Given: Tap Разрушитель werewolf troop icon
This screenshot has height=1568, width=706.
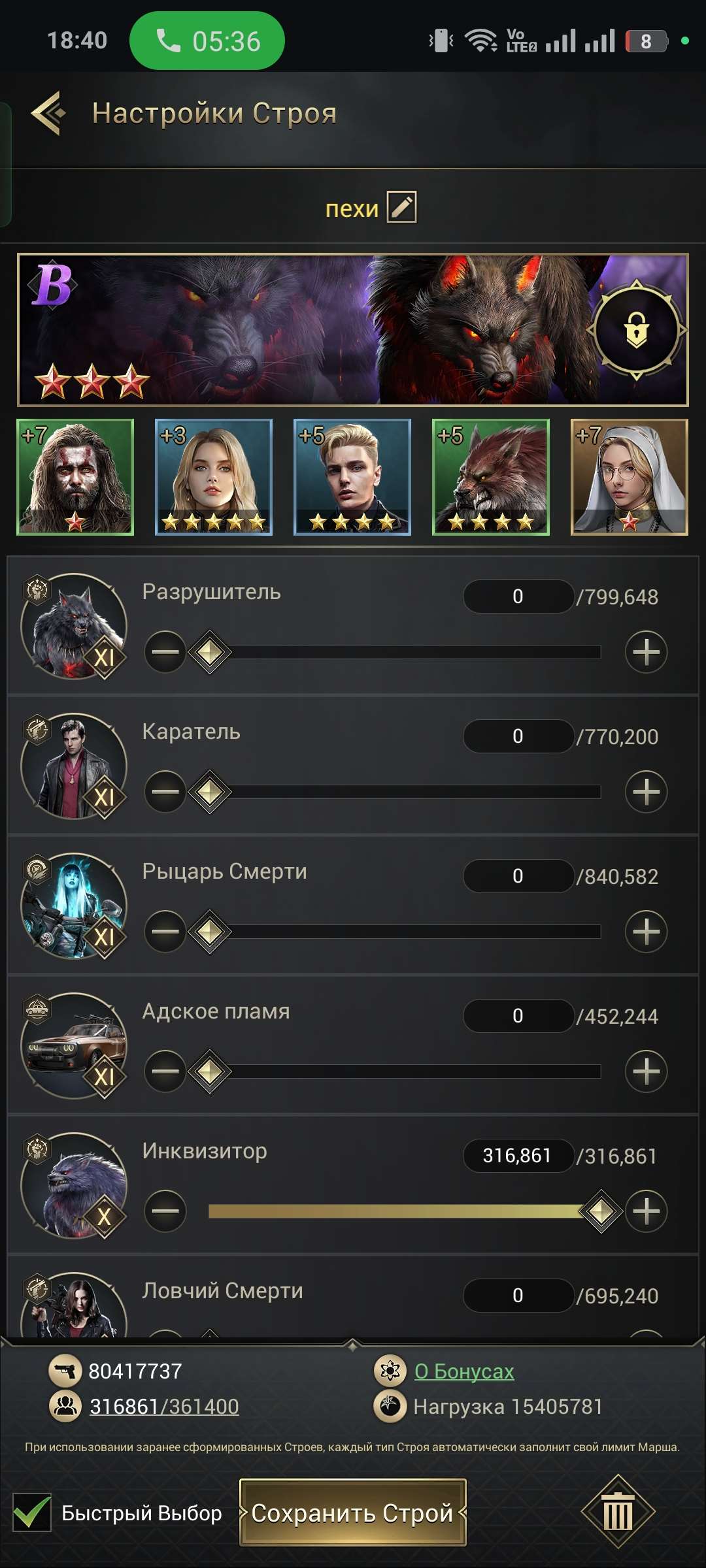Looking at the screenshot, I should 74,626.
